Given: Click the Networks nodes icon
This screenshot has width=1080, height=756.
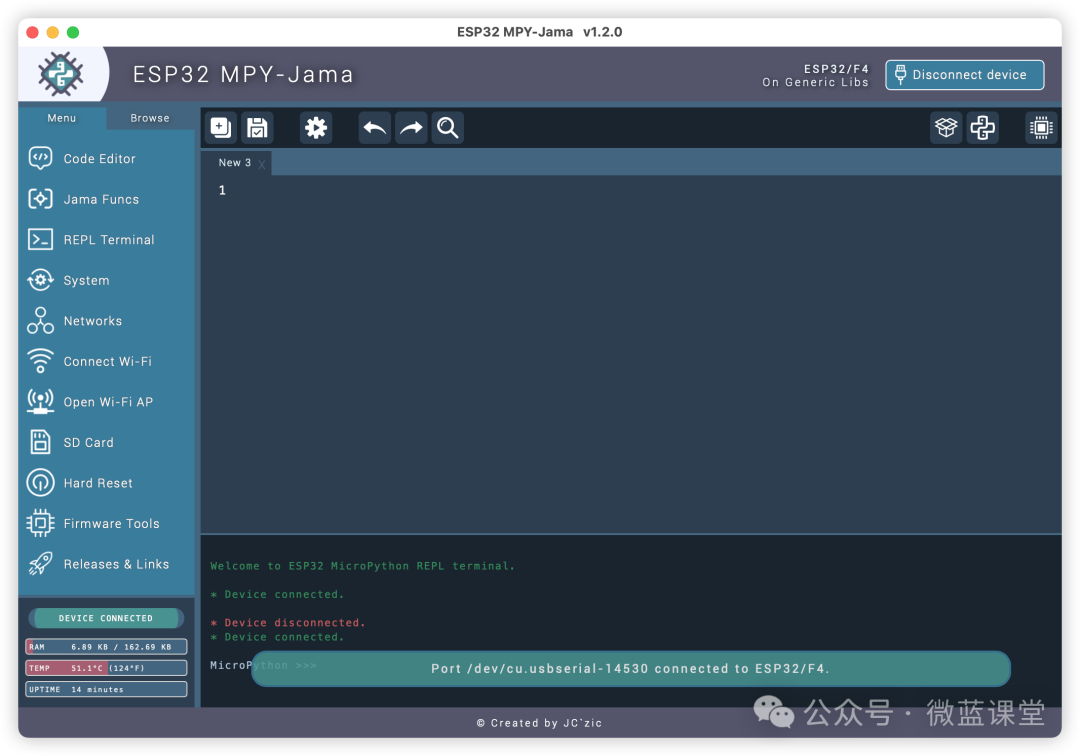Looking at the screenshot, I should pyautogui.click(x=40, y=321).
